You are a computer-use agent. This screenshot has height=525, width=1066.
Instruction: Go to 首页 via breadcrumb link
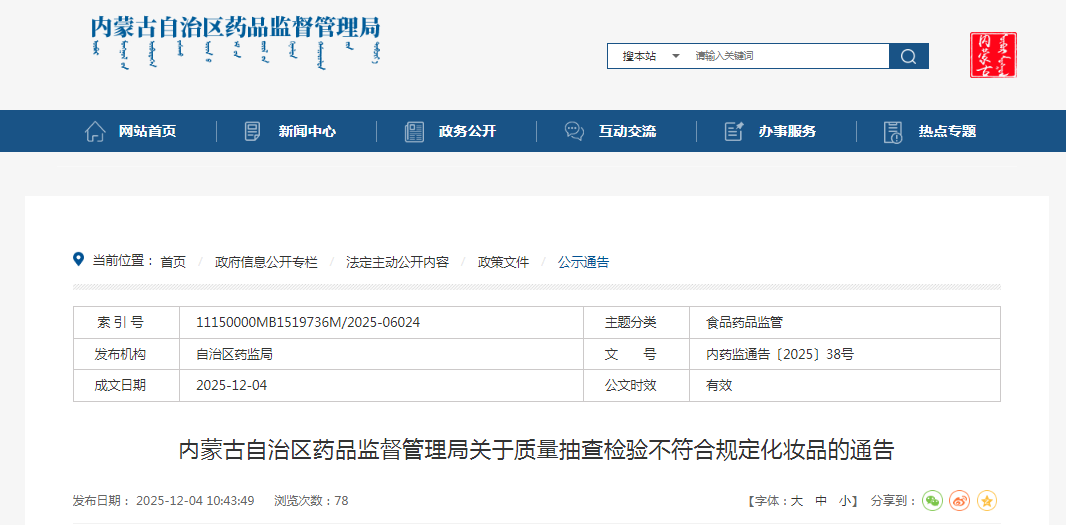173,262
